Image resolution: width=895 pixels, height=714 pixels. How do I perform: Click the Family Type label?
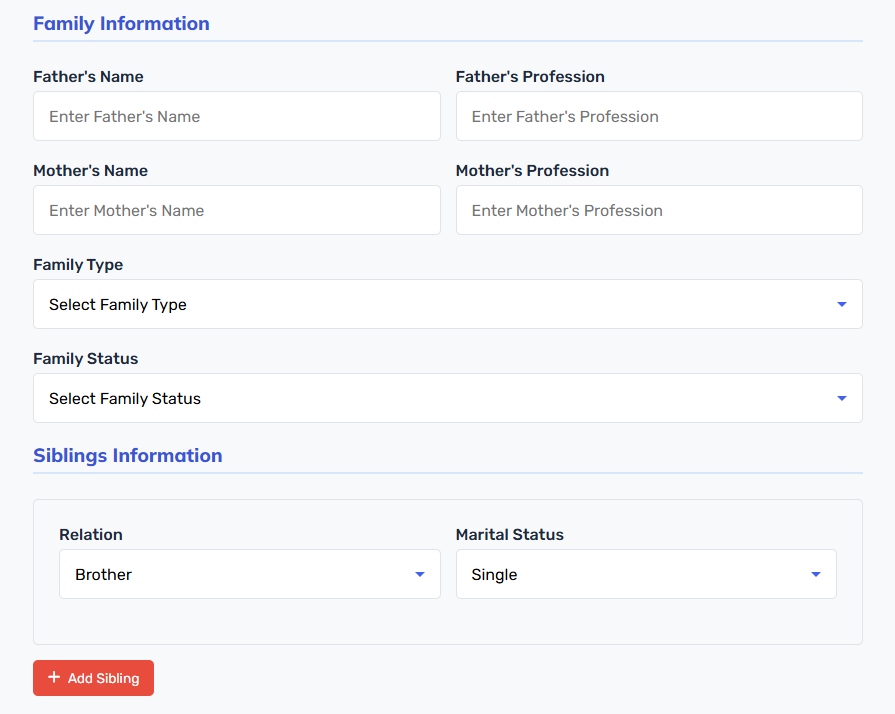tap(78, 265)
